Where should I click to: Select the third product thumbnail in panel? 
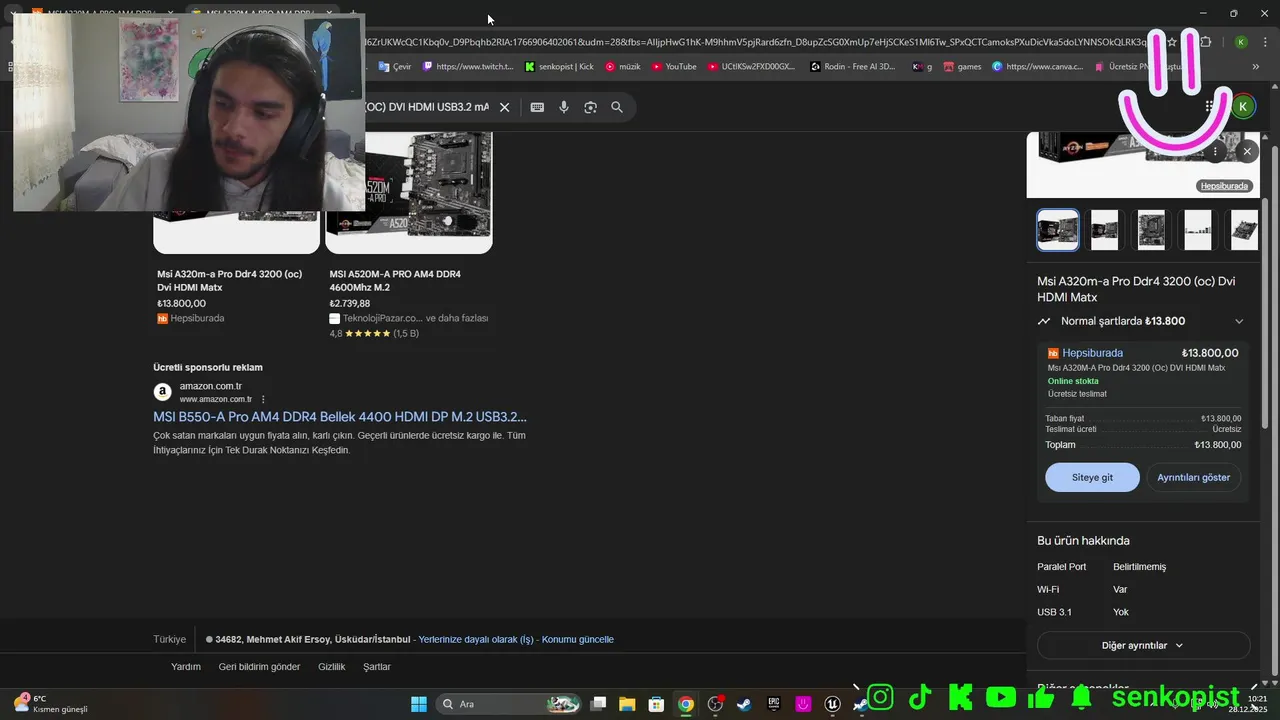(1151, 230)
